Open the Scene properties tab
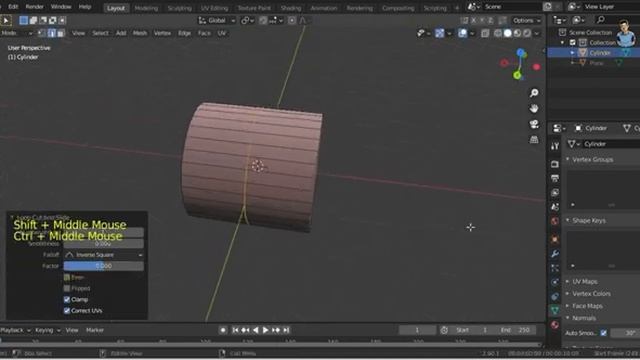This screenshot has width=640, height=360. (x=555, y=207)
